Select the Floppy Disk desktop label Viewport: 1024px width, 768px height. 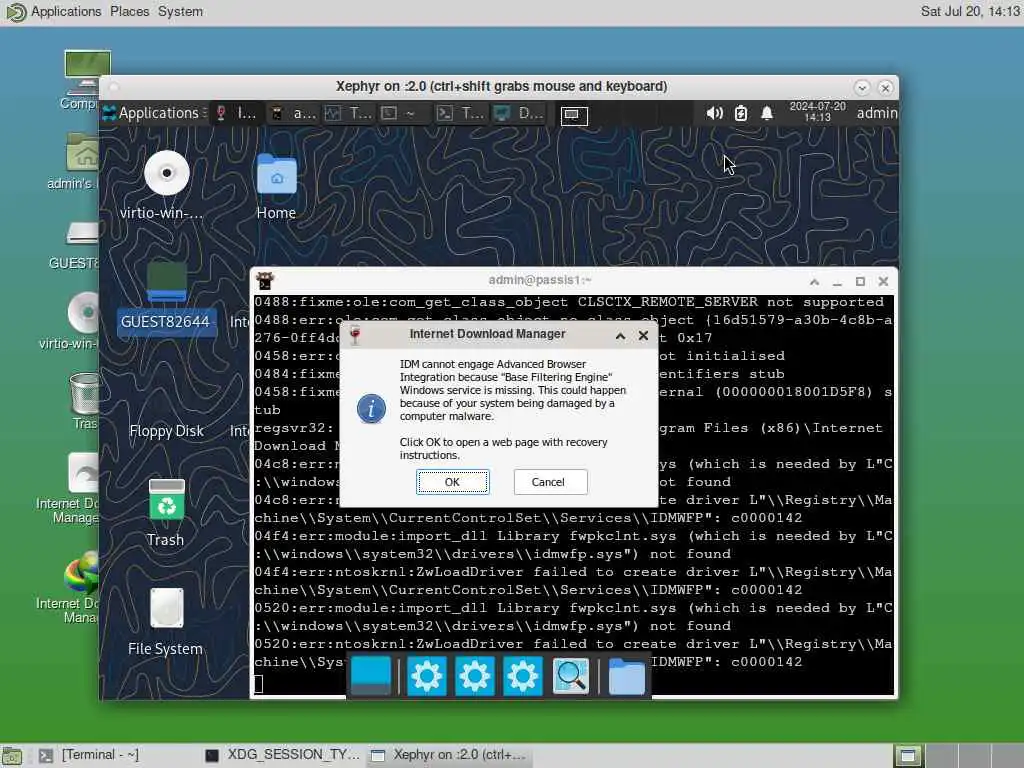click(x=166, y=431)
